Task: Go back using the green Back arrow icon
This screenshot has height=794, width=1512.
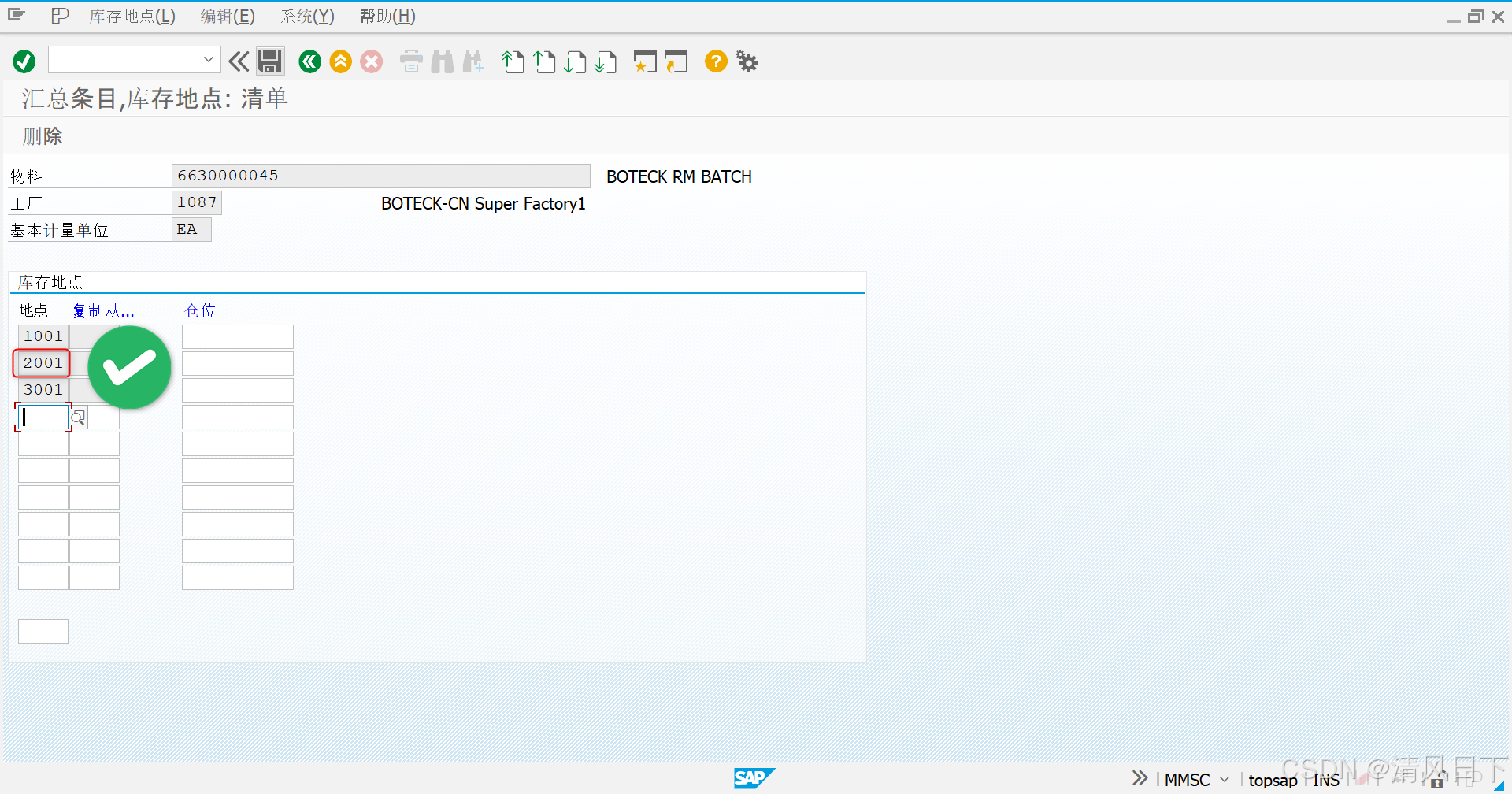Action: (309, 61)
